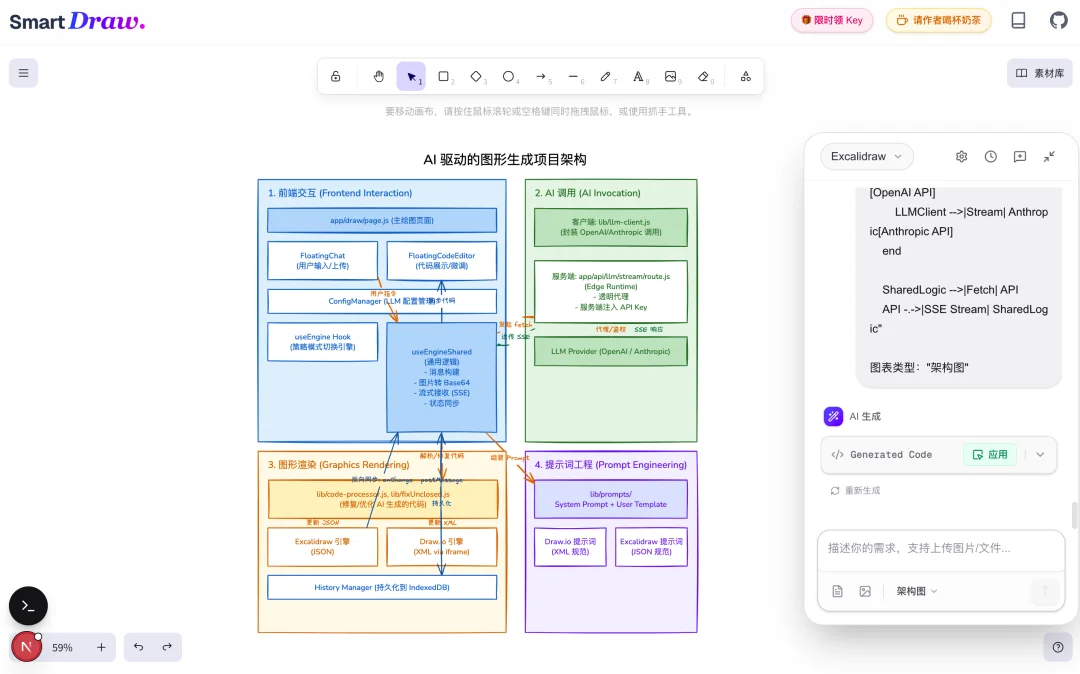Click the 请作者喝杯奶茶 button
Viewport: 1080px width, 674px height.
(x=938, y=20)
